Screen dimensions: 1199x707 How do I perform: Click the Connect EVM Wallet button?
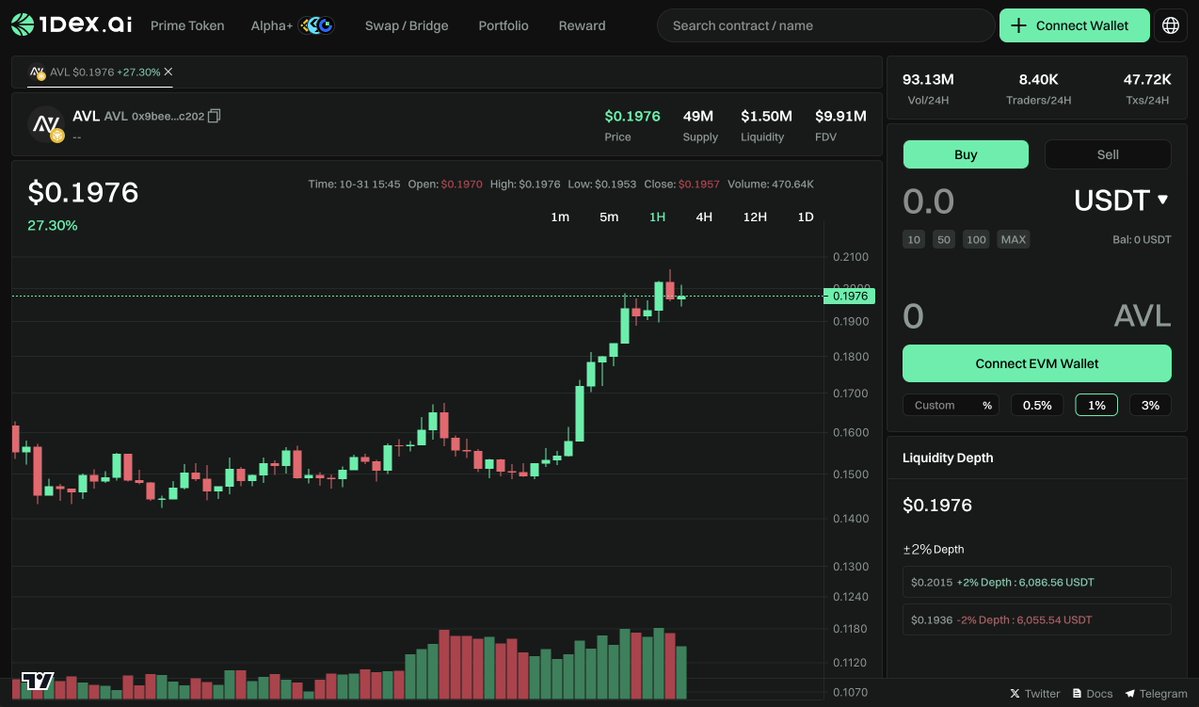[1036, 363]
